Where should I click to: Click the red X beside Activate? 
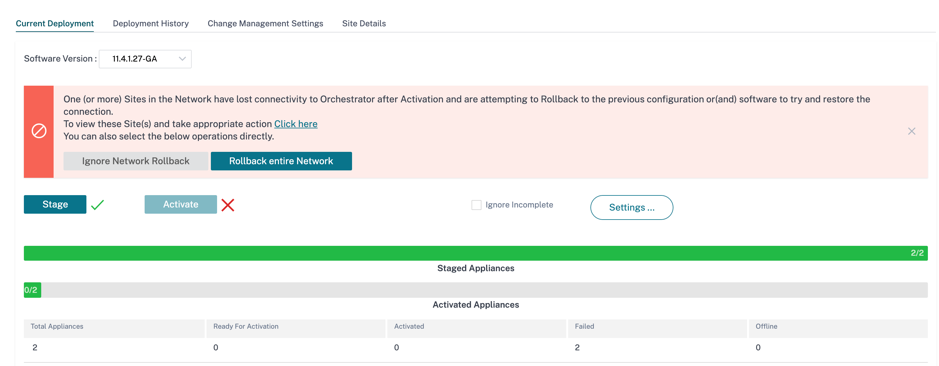click(x=228, y=205)
